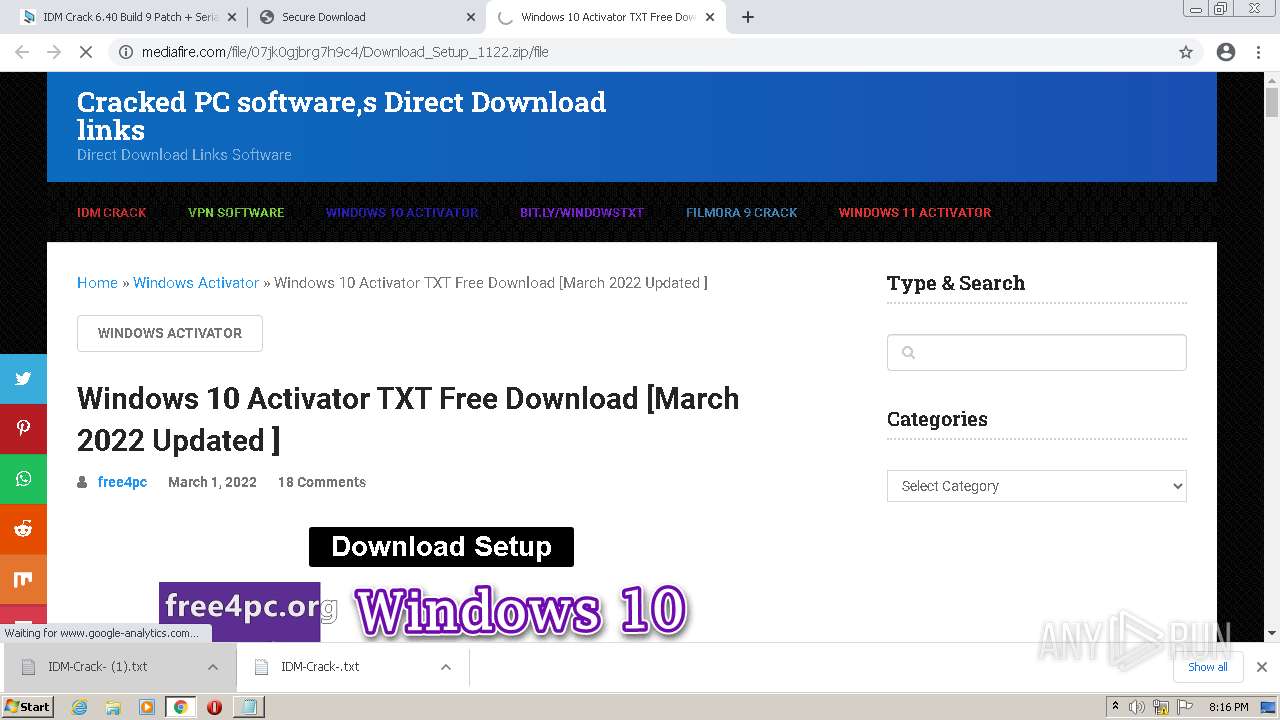Viewport: 1280px width, 720px height.
Task: Bookmark this page with the star
Action: point(1186,52)
